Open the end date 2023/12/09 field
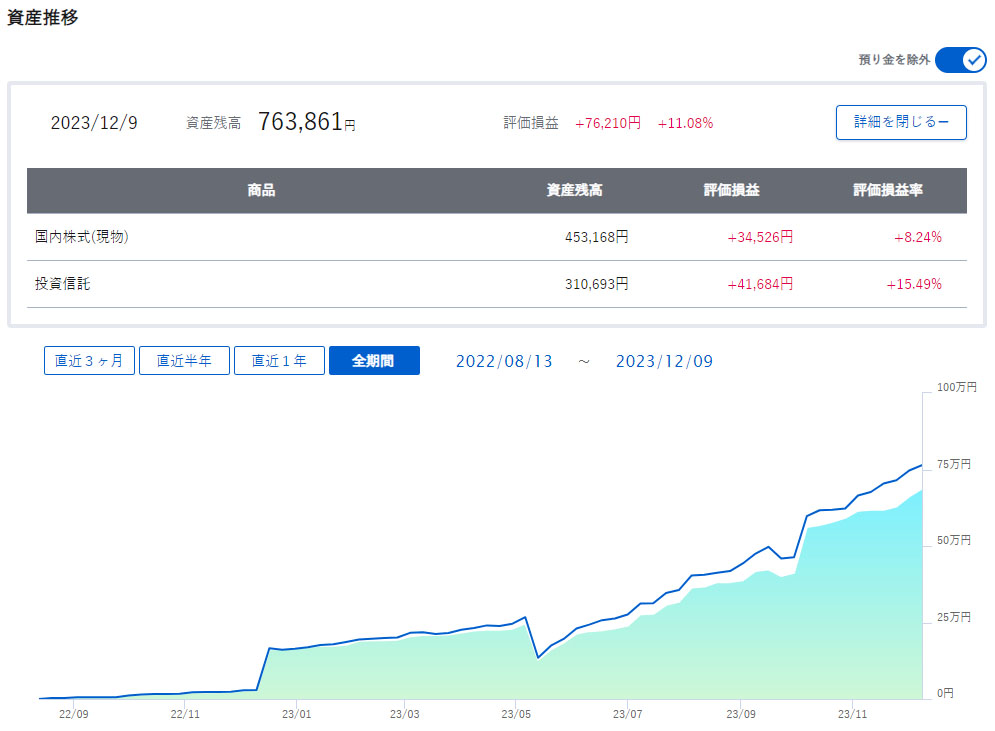 (x=664, y=361)
